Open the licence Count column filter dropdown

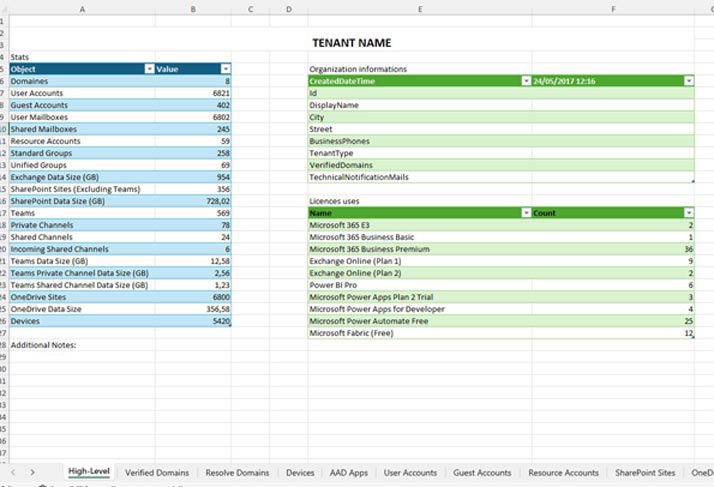click(x=689, y=213)
